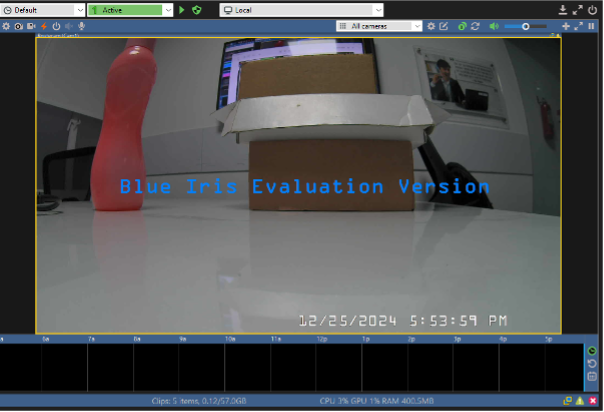The width and height of the screenshot is (604, 412).
Task: Click the volume slider handle
Action: [x=525, y=27]
